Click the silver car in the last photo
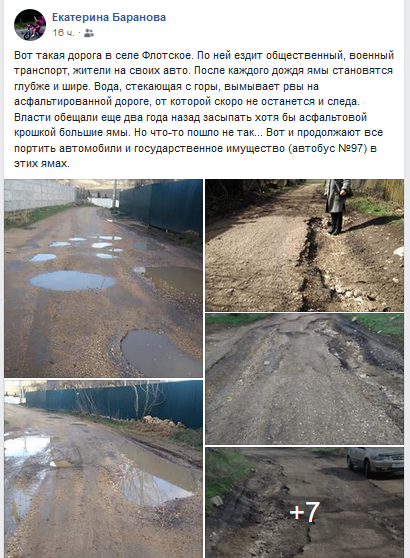This screenshot has height=558, width=410. [375, 461]
